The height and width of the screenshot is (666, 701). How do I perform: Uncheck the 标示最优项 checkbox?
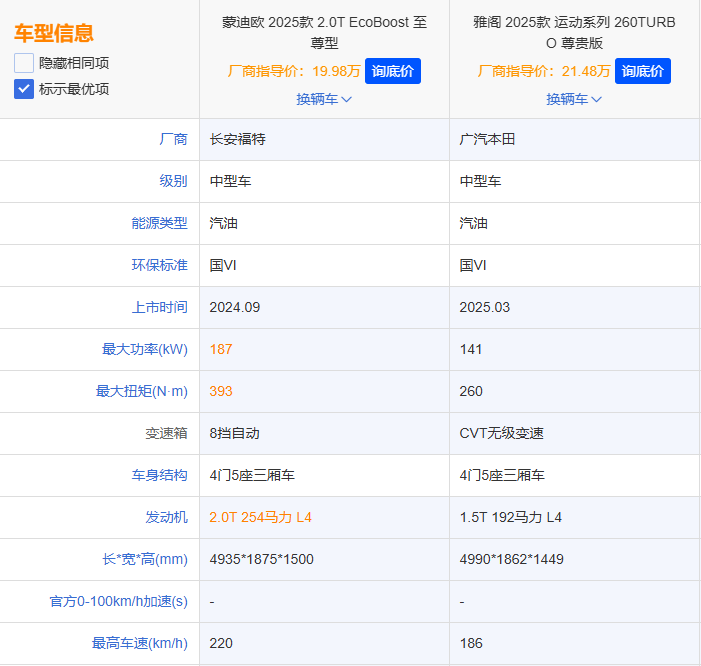coord(24,89)
